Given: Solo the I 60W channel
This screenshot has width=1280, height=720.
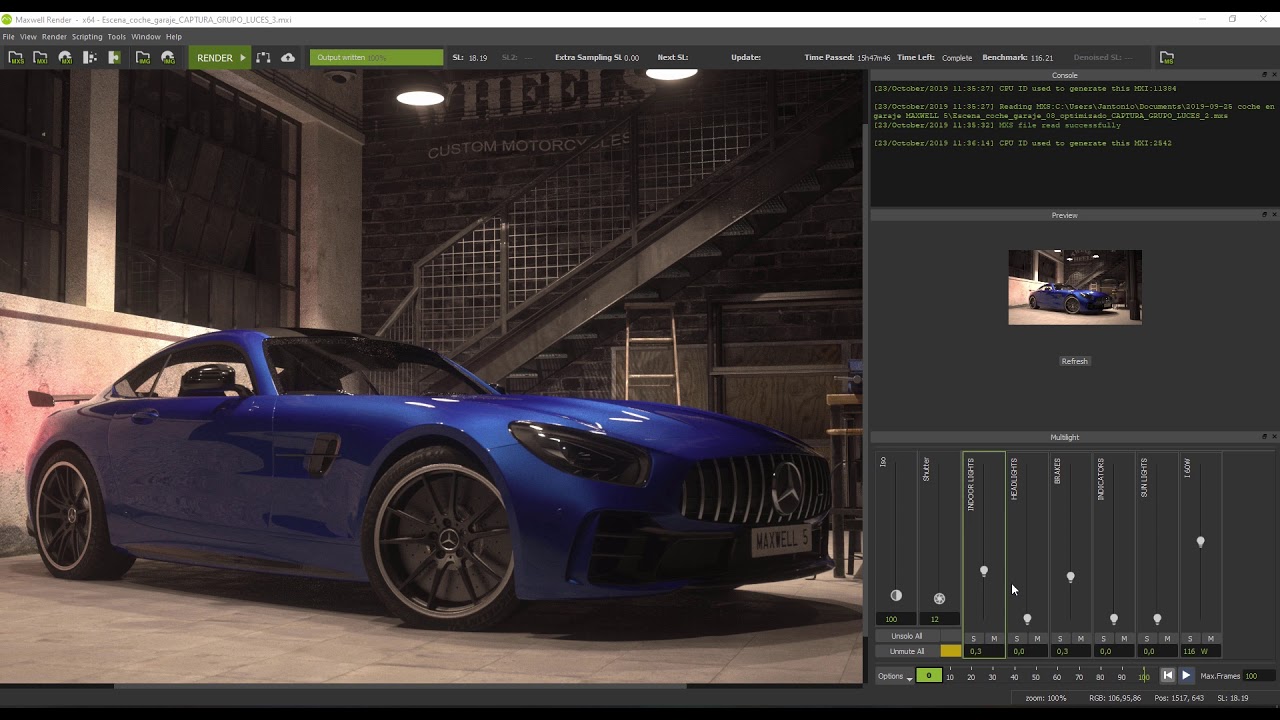Looking at the screenshot, I should (x=1190, y=639).
